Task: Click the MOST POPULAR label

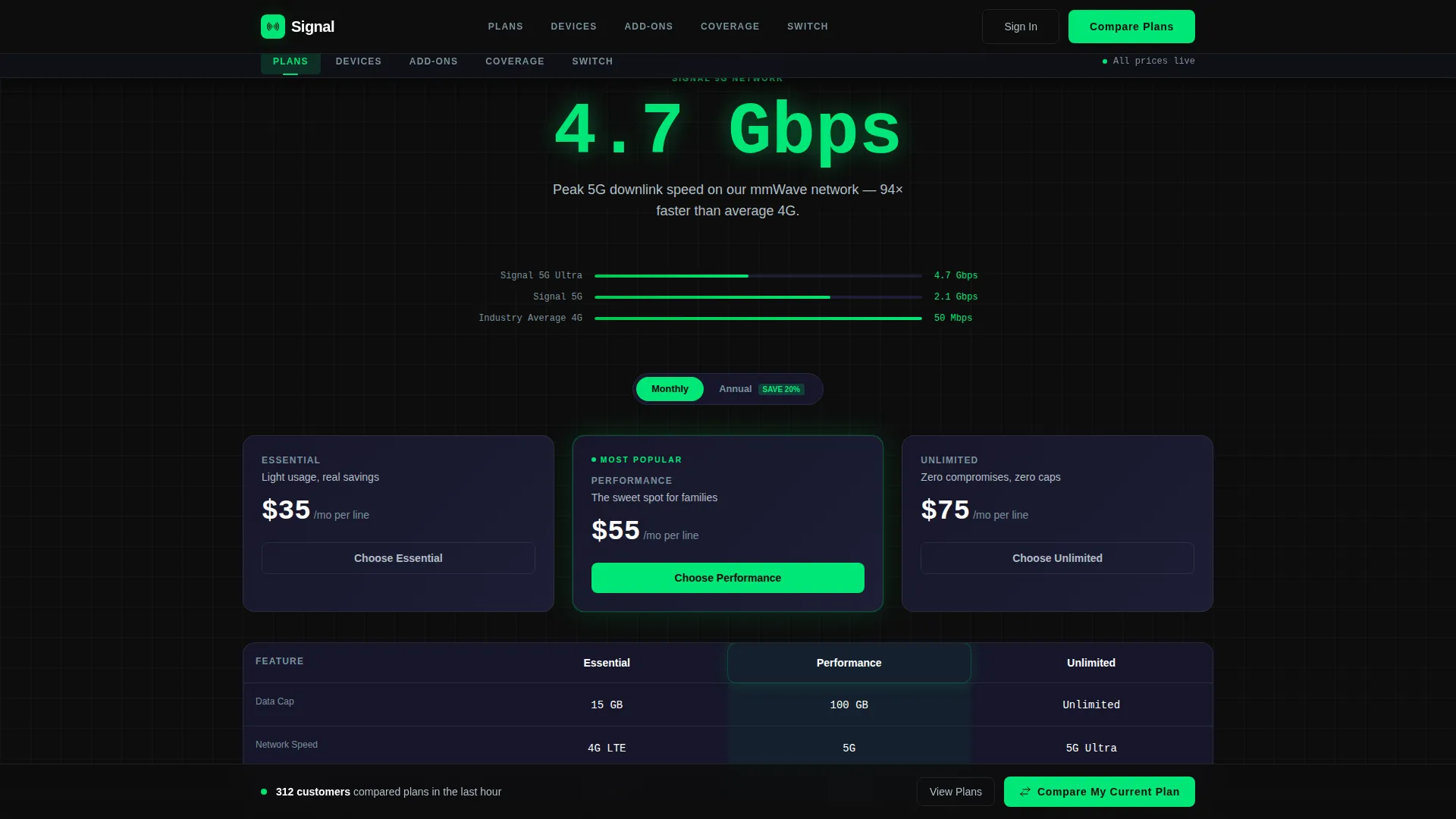Action: tap(641, 460)
